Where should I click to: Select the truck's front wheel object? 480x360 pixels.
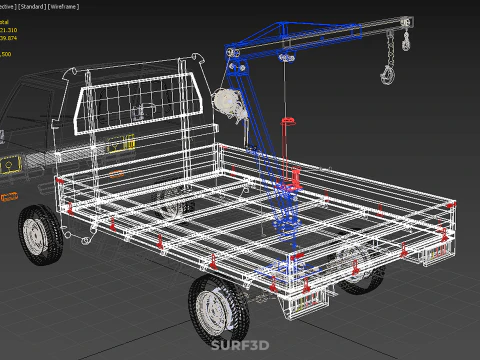pos(41,235)
